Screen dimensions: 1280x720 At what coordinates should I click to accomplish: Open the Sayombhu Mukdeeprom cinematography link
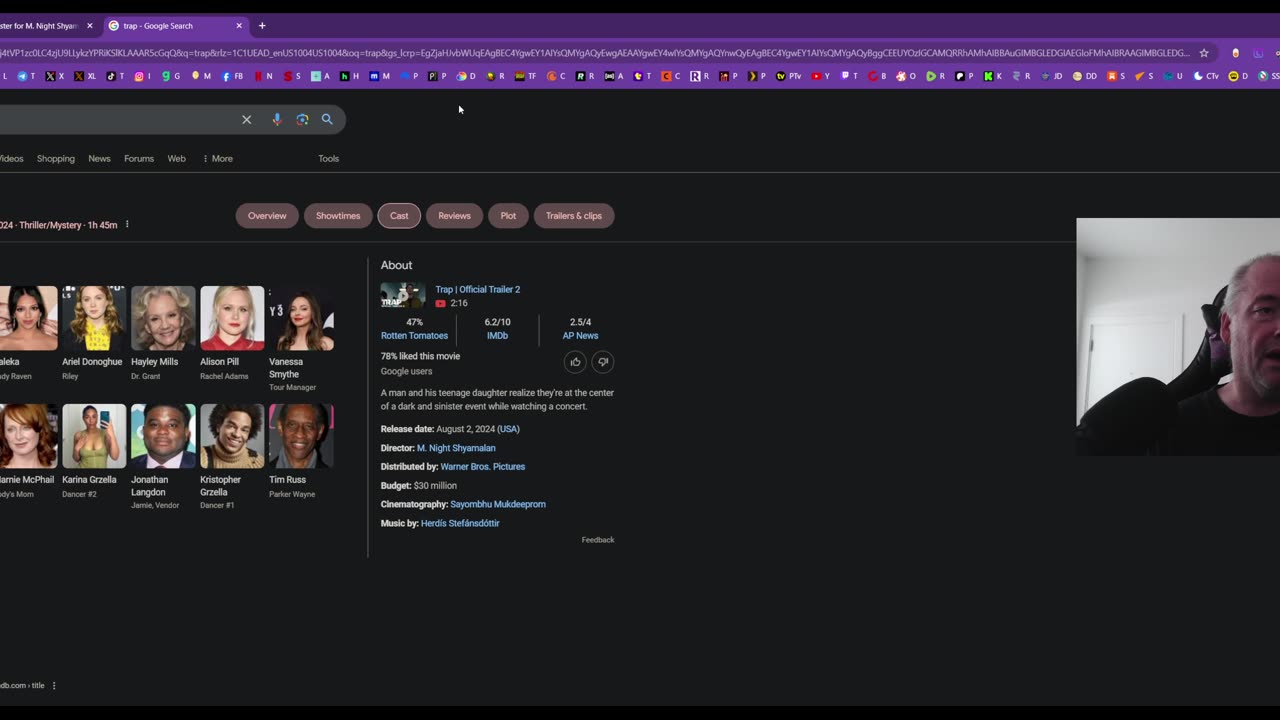pyautogui.click(x=498, y=504)
